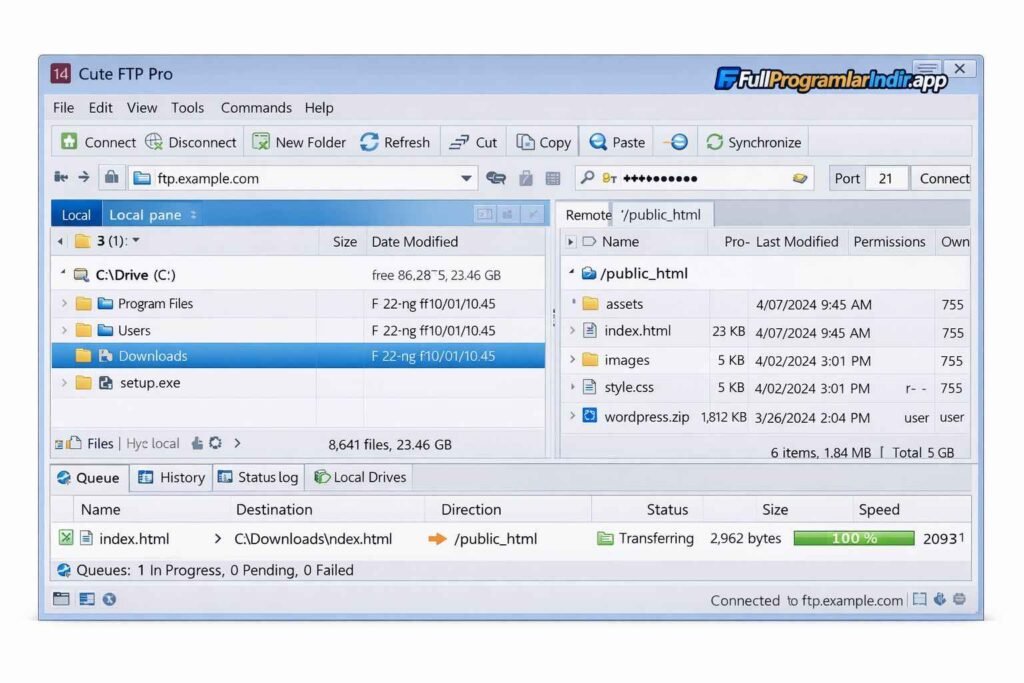The image size is (1024, 683).
Task: Open the ftp.example.com address dropdown
Action: tap(466, 179)
